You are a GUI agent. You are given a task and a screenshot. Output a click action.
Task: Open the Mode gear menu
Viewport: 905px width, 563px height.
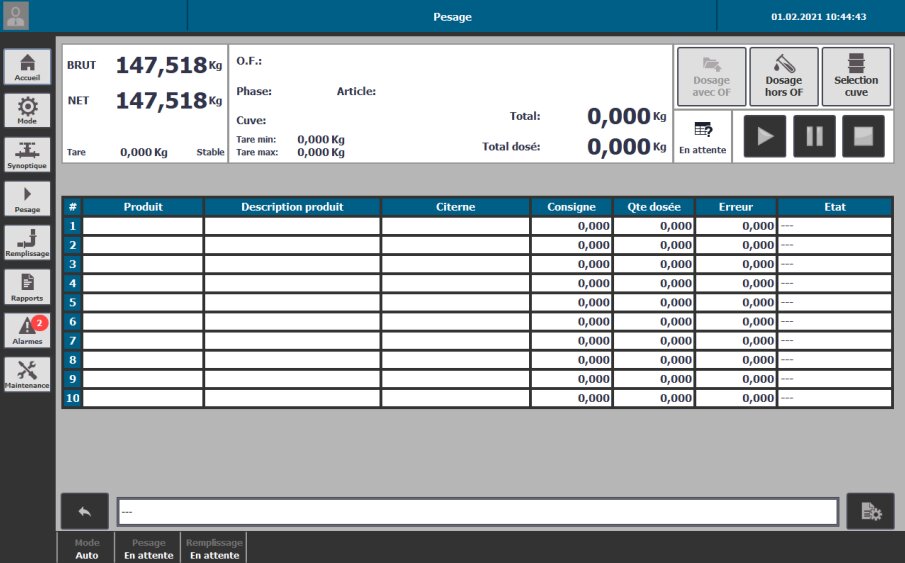pos(27,110)
